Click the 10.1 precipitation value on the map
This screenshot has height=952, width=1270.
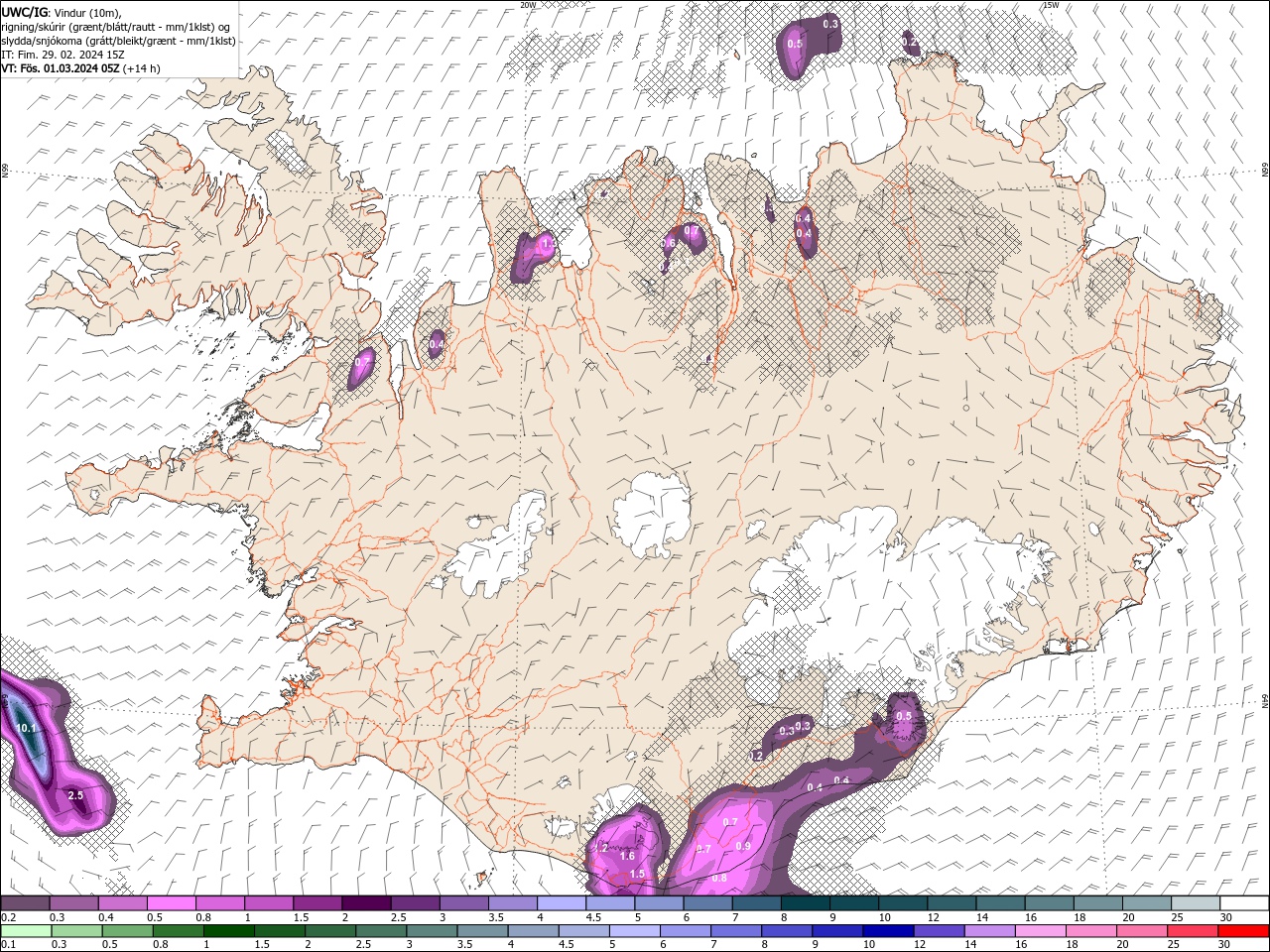click(27, 728)
